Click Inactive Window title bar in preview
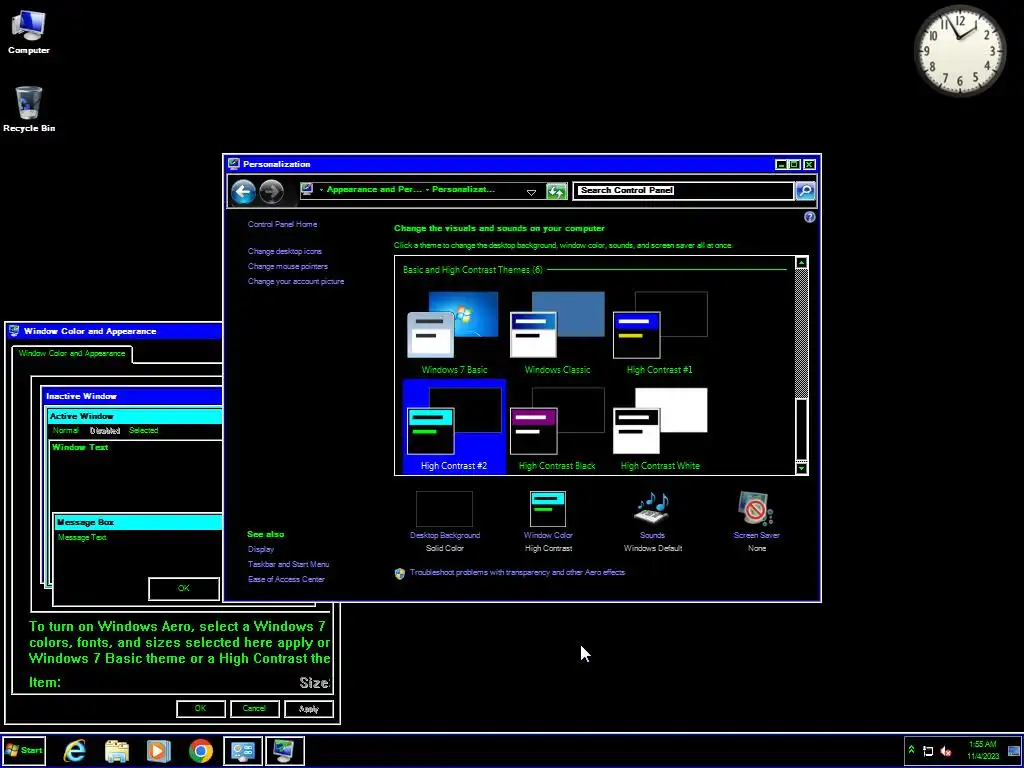The image size is (1024, 768). 133,396
